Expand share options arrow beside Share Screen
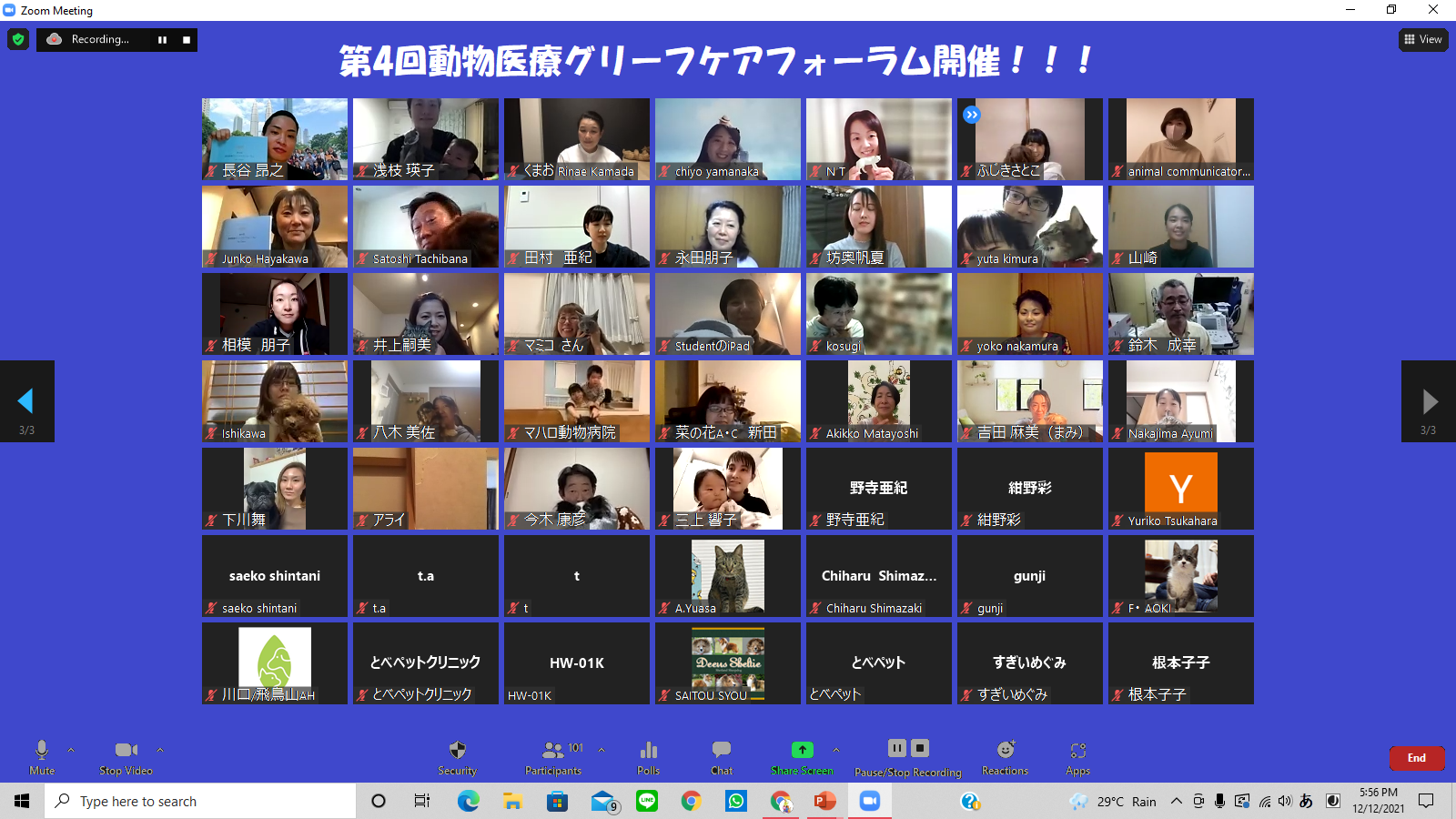Viewport: 1456px width, 819px height. [836, 750]
